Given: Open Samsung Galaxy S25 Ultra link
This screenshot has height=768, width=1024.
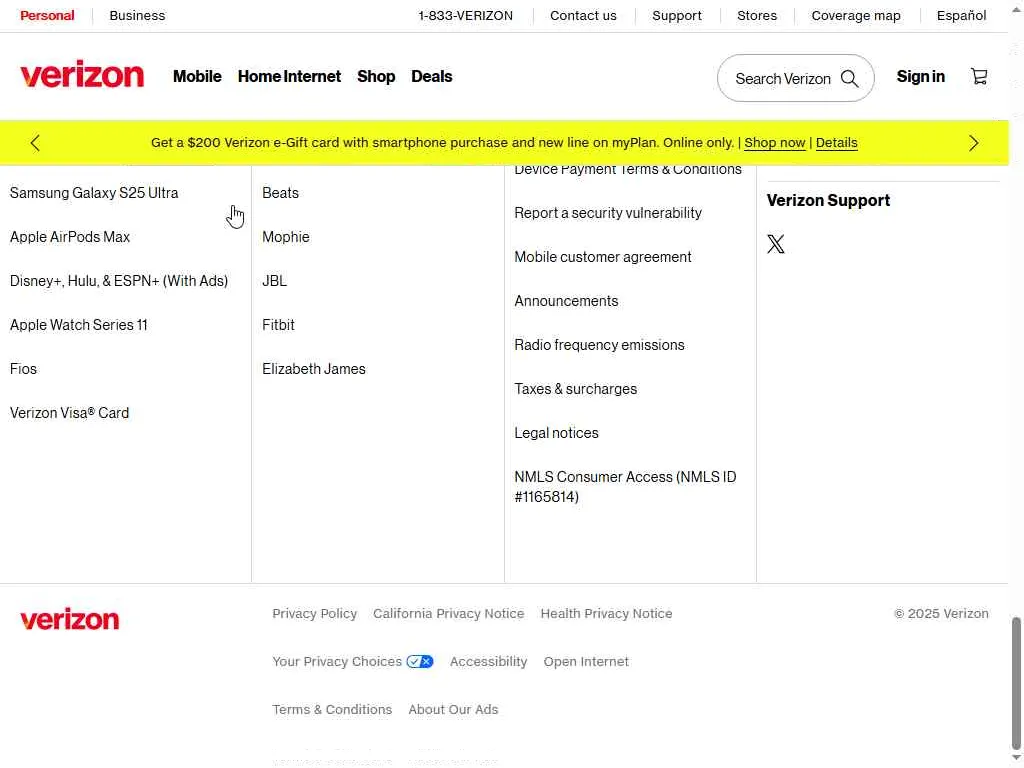Looking at the screenshot, I should [94, 193].
